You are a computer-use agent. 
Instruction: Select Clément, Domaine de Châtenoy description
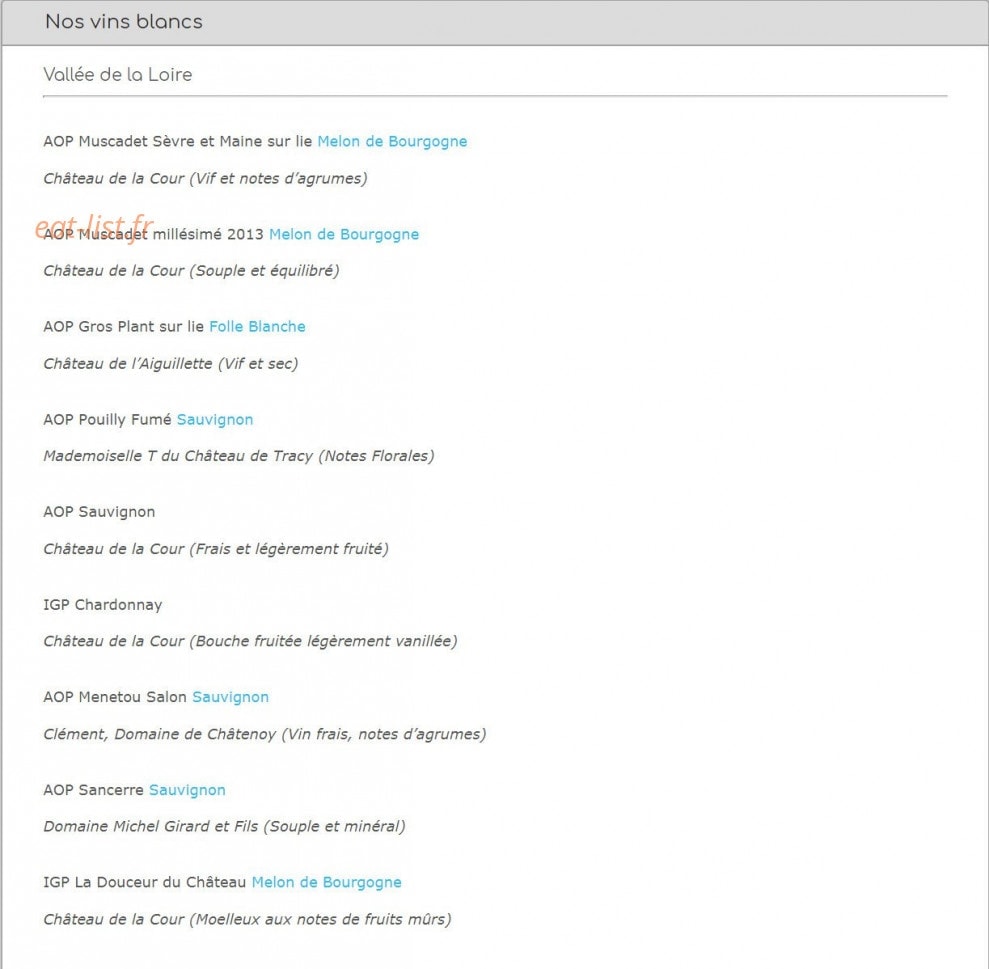point(264,734)
